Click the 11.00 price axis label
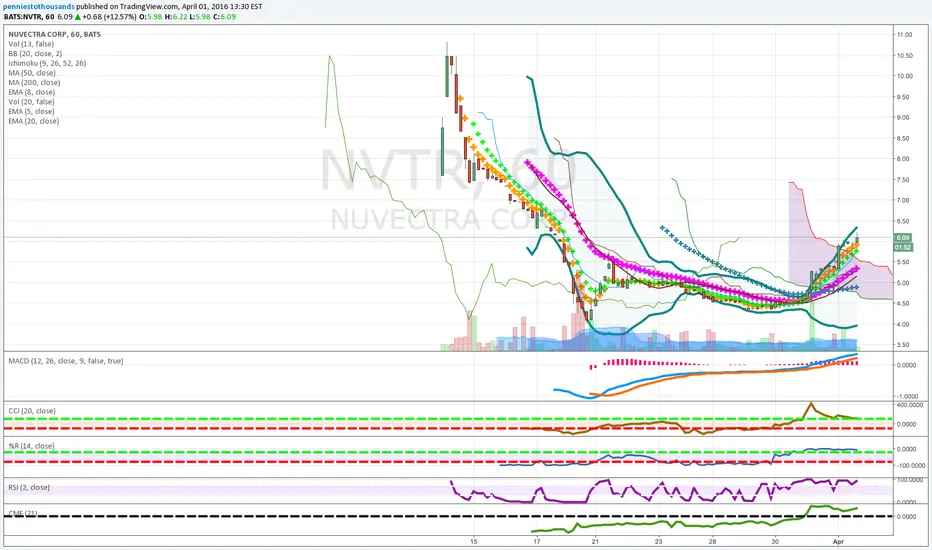The width and height of the screenshot is (932, 550). (905, 35)
